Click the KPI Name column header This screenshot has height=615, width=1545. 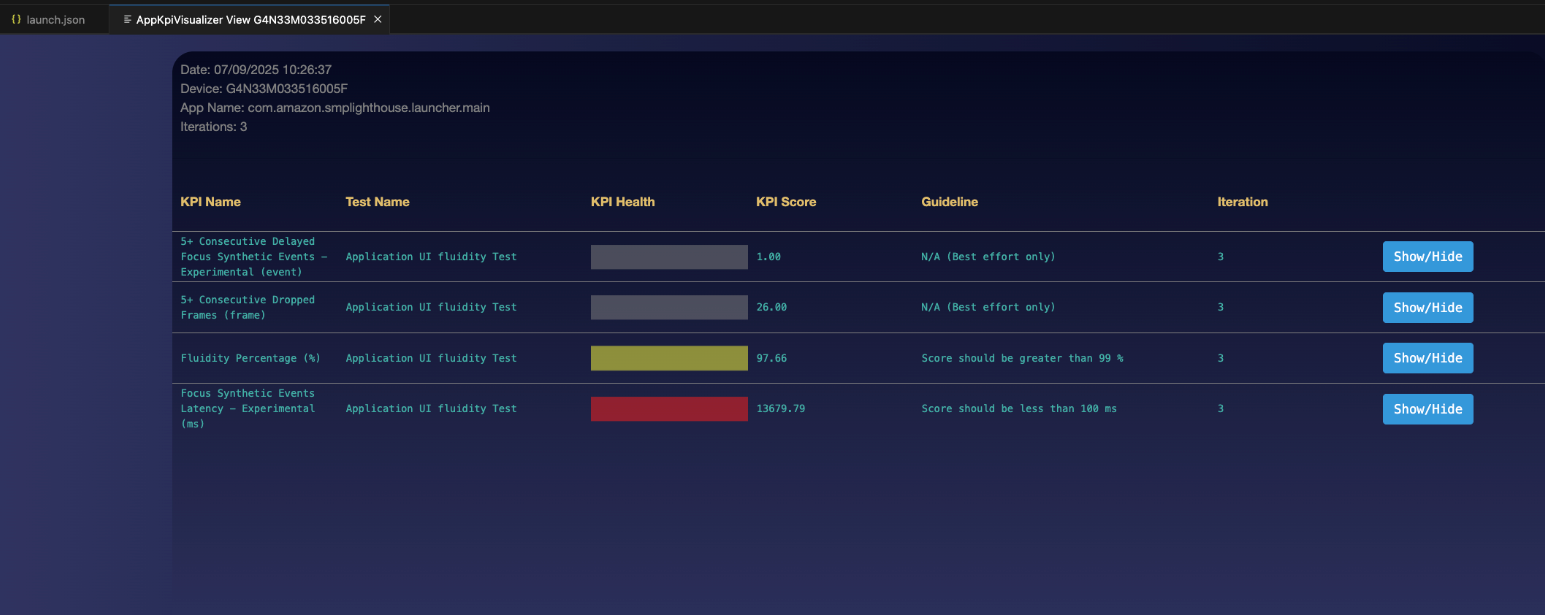[210, 202]
